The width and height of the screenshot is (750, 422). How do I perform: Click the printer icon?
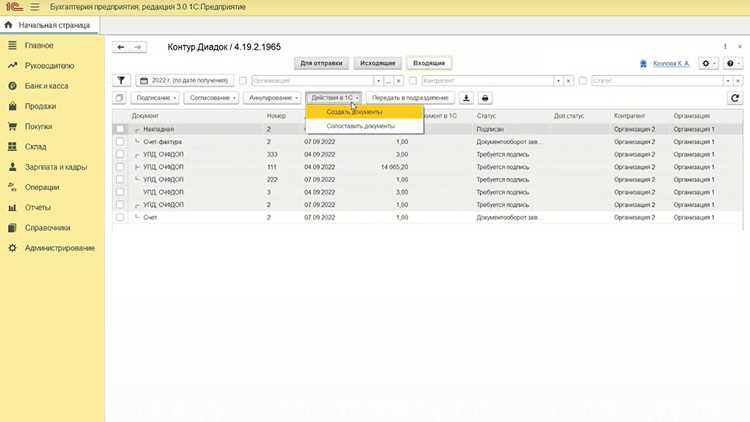[x=485, y=98]
